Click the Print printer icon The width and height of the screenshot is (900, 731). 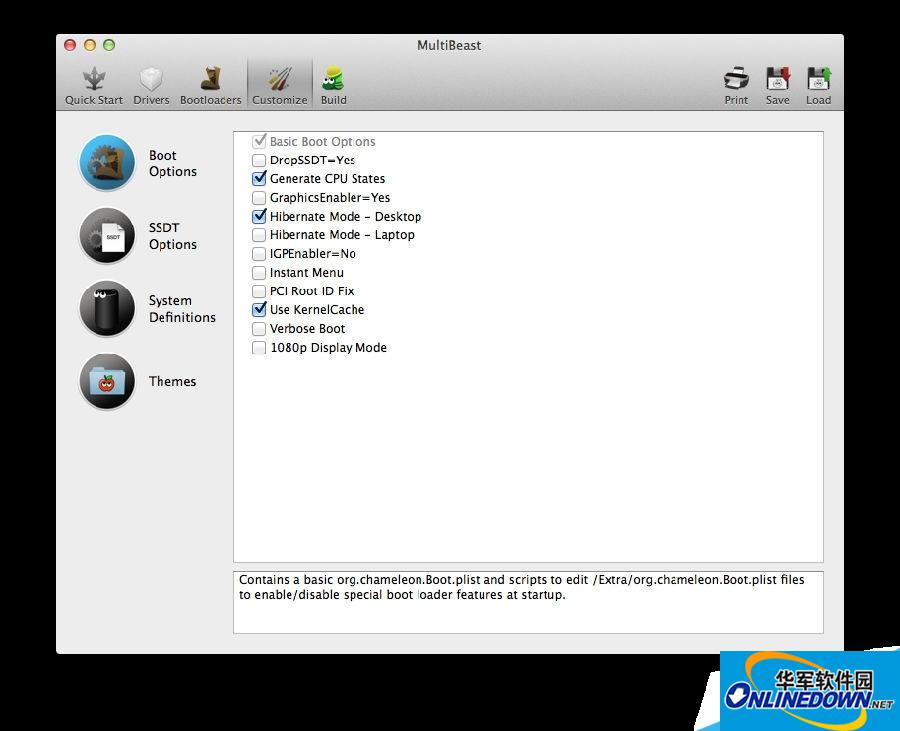pos(736,80)
